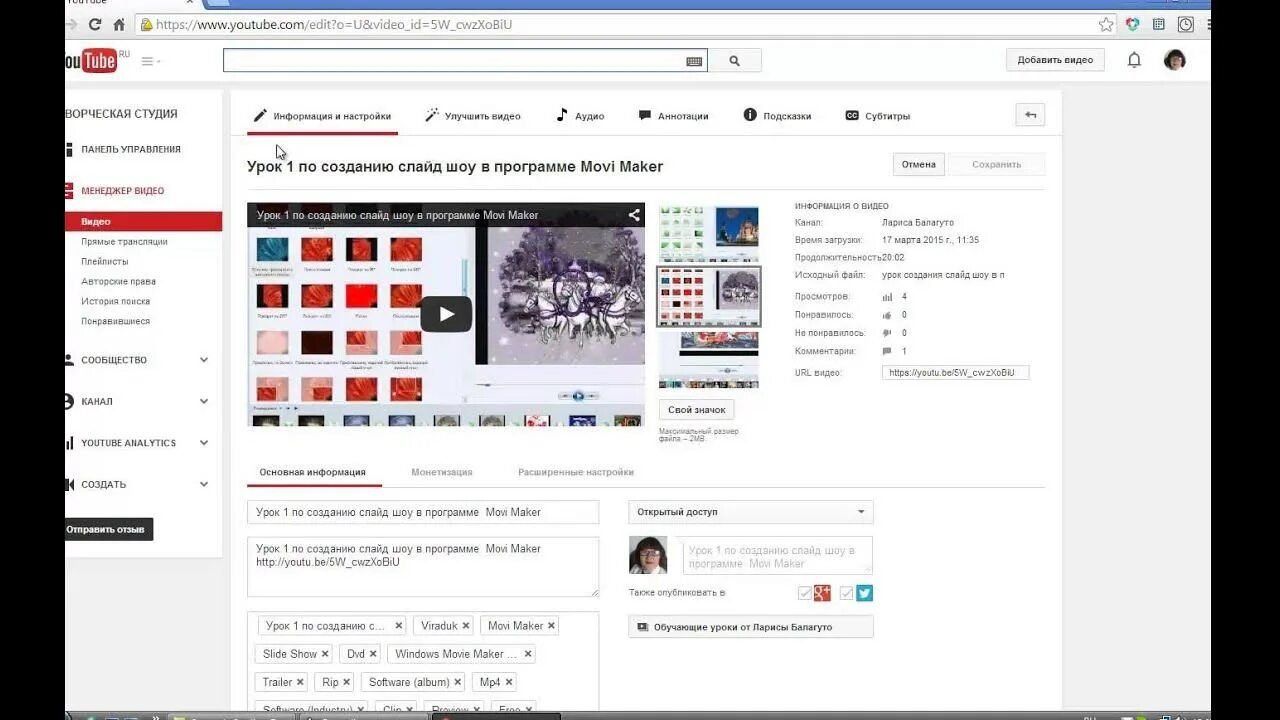Screen dimensions: 1280x720
Task: Open the notifications bell
Action: click(x=1134, y=60)
